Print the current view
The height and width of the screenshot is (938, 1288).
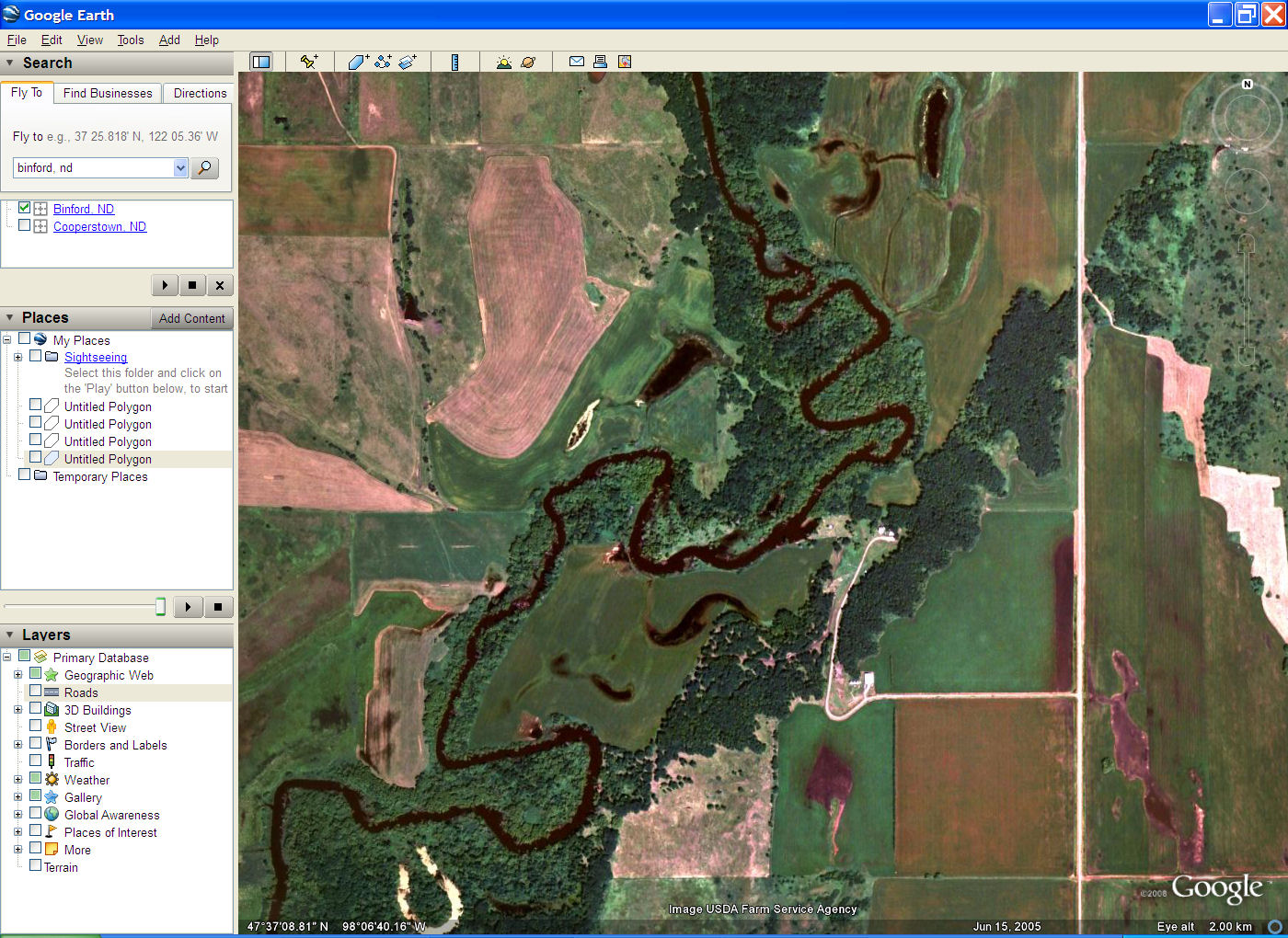[x=600, y=62]
